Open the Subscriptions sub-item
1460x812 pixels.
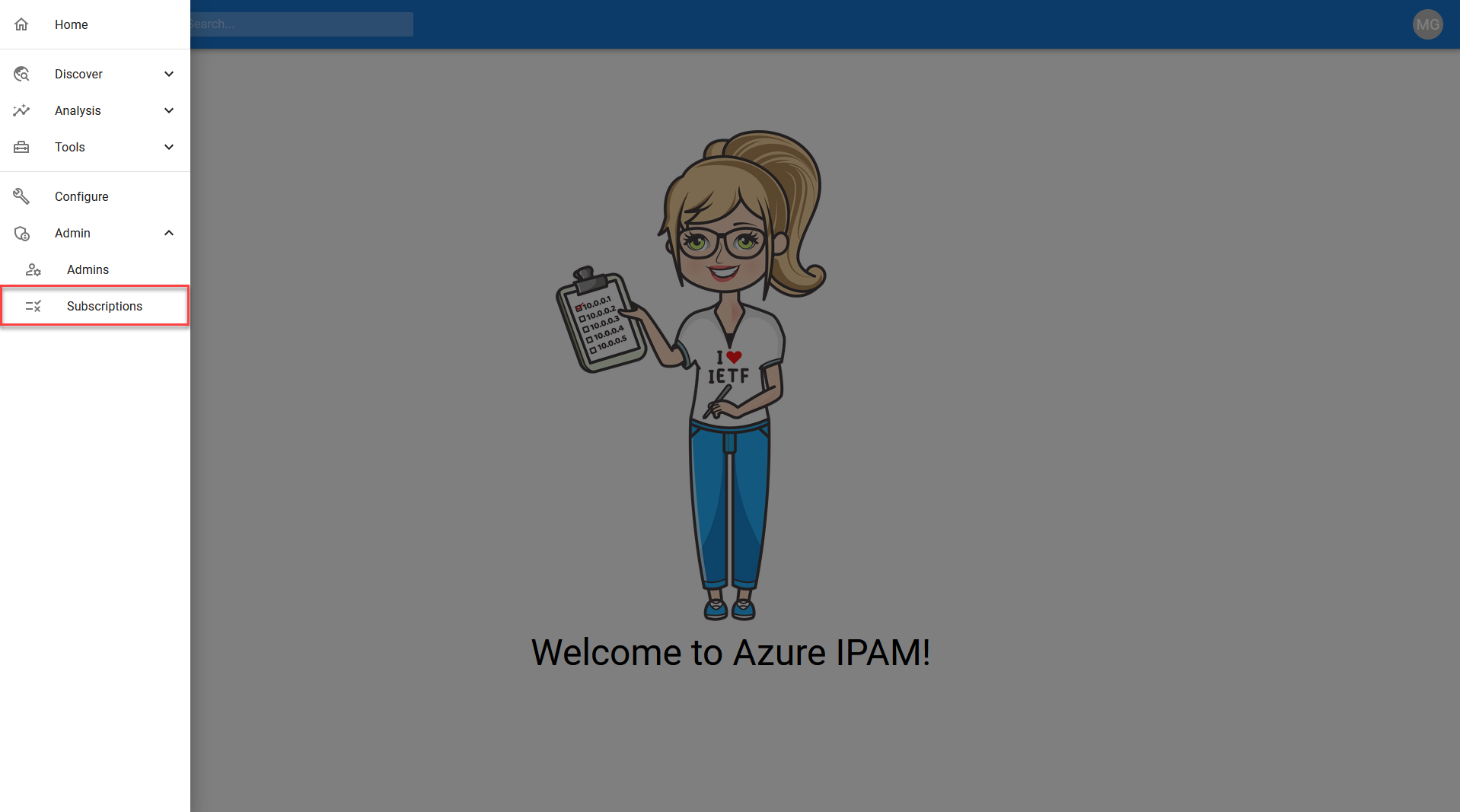[95, 306]
